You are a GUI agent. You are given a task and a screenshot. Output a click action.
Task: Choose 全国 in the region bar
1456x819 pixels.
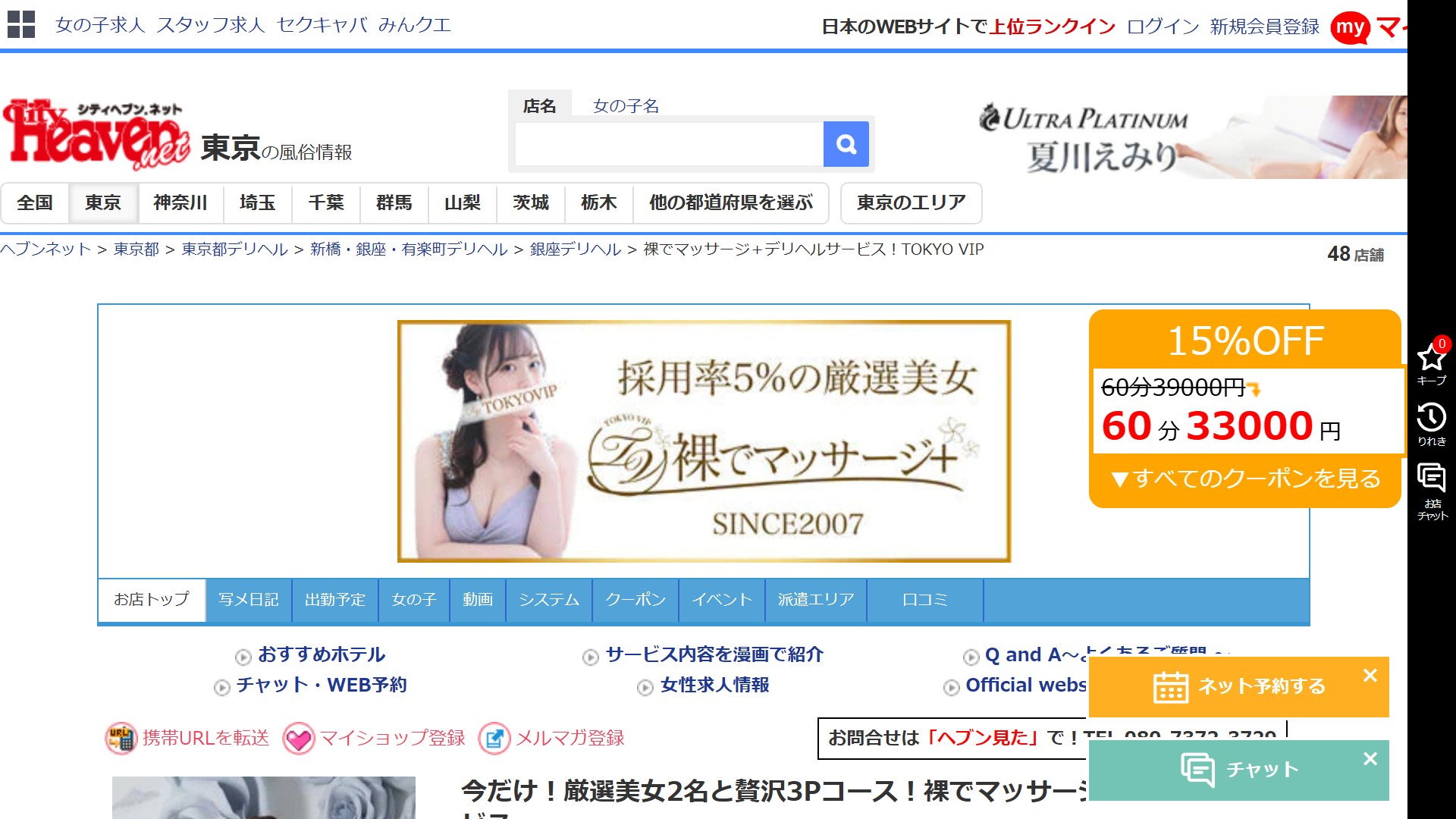[35, 203]
